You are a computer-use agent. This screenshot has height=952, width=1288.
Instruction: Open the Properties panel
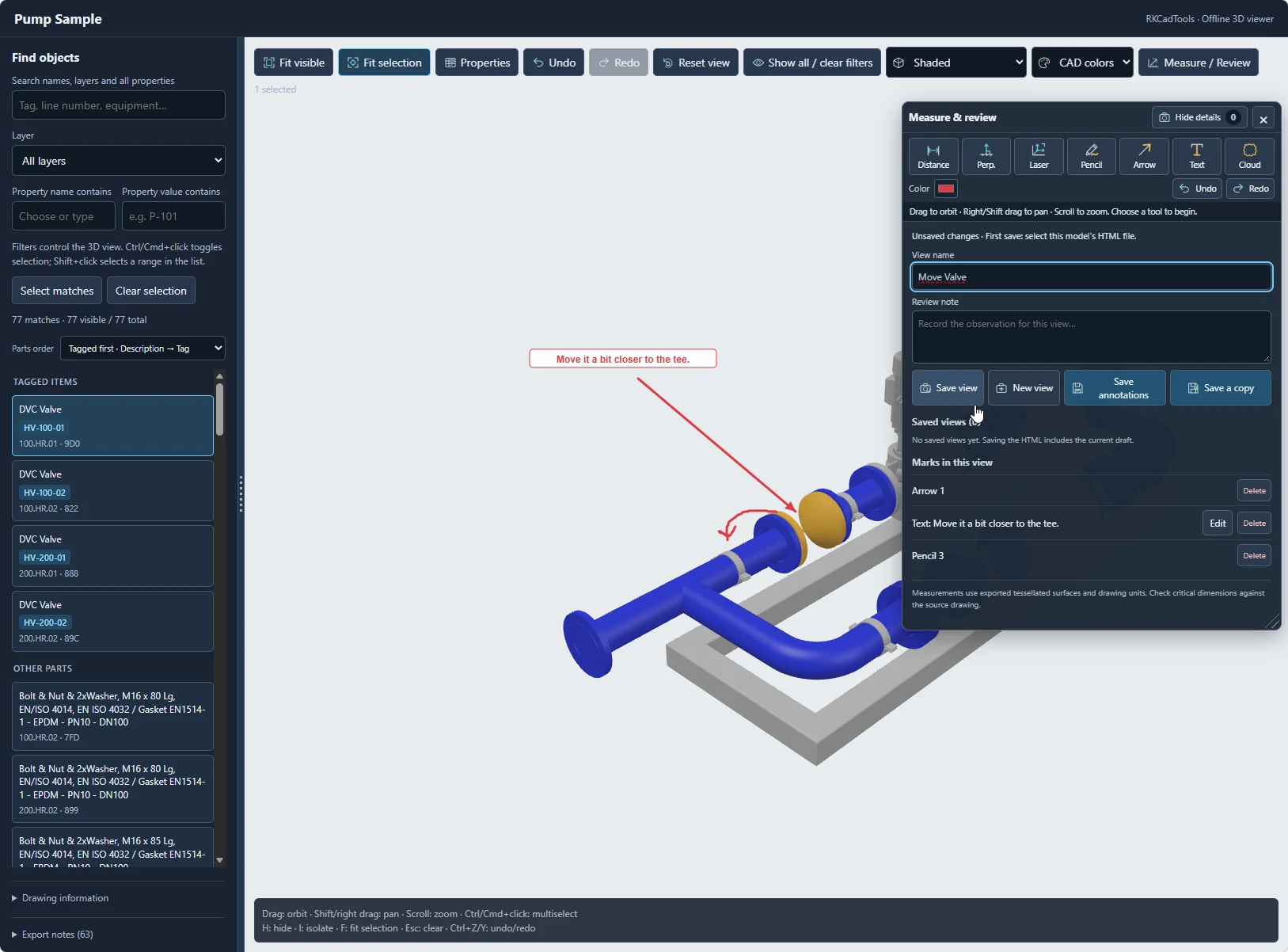click(477, 63)
